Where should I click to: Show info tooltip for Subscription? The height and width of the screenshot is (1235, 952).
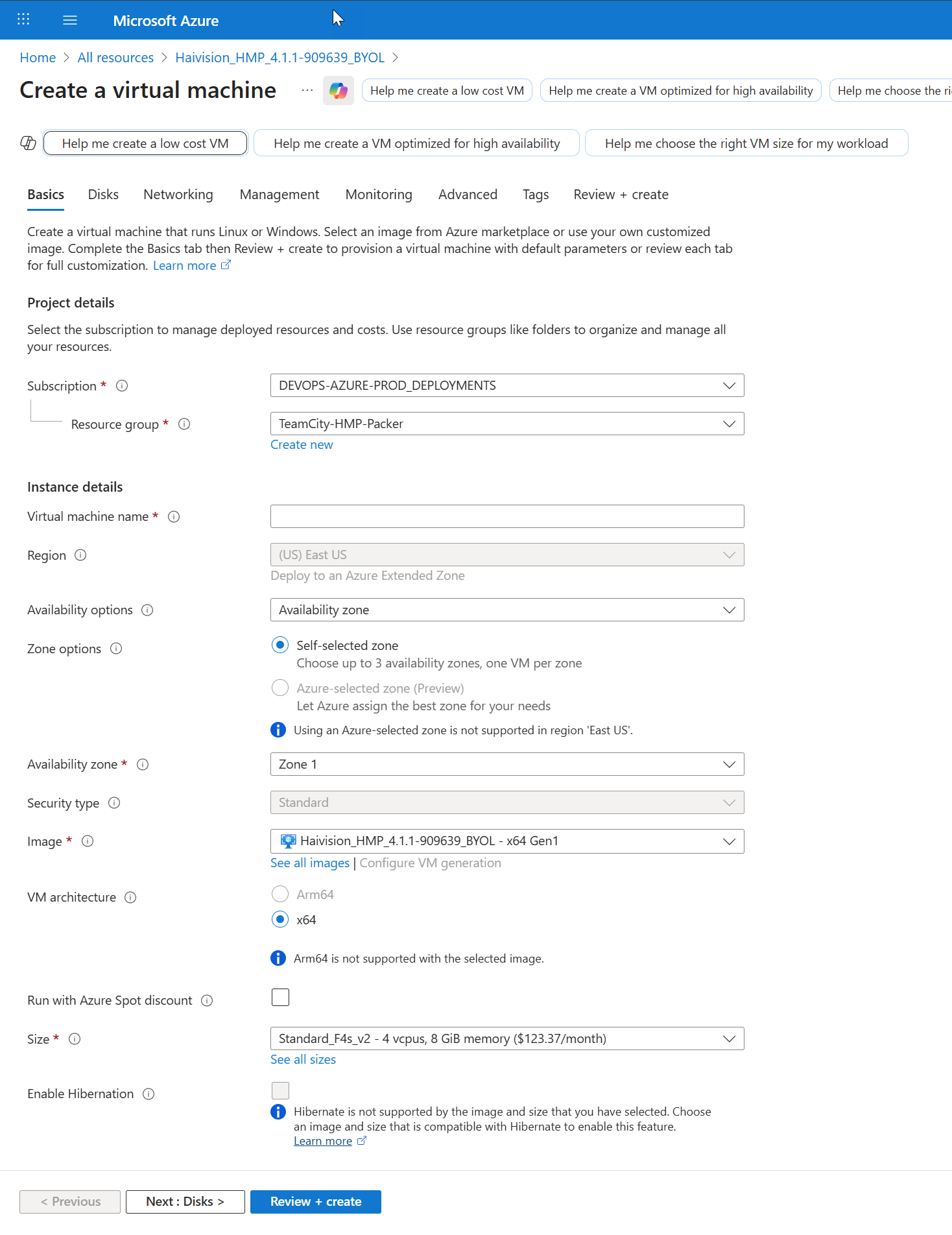tap(122, 386)
